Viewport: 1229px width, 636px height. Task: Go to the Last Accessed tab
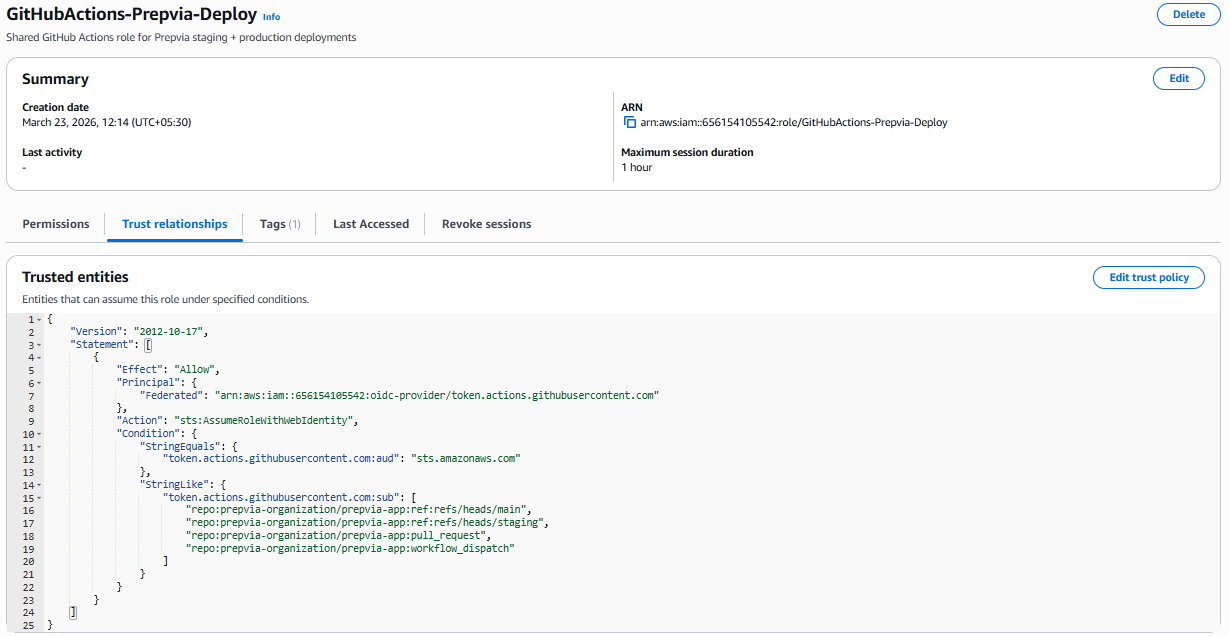pos(371,224)
